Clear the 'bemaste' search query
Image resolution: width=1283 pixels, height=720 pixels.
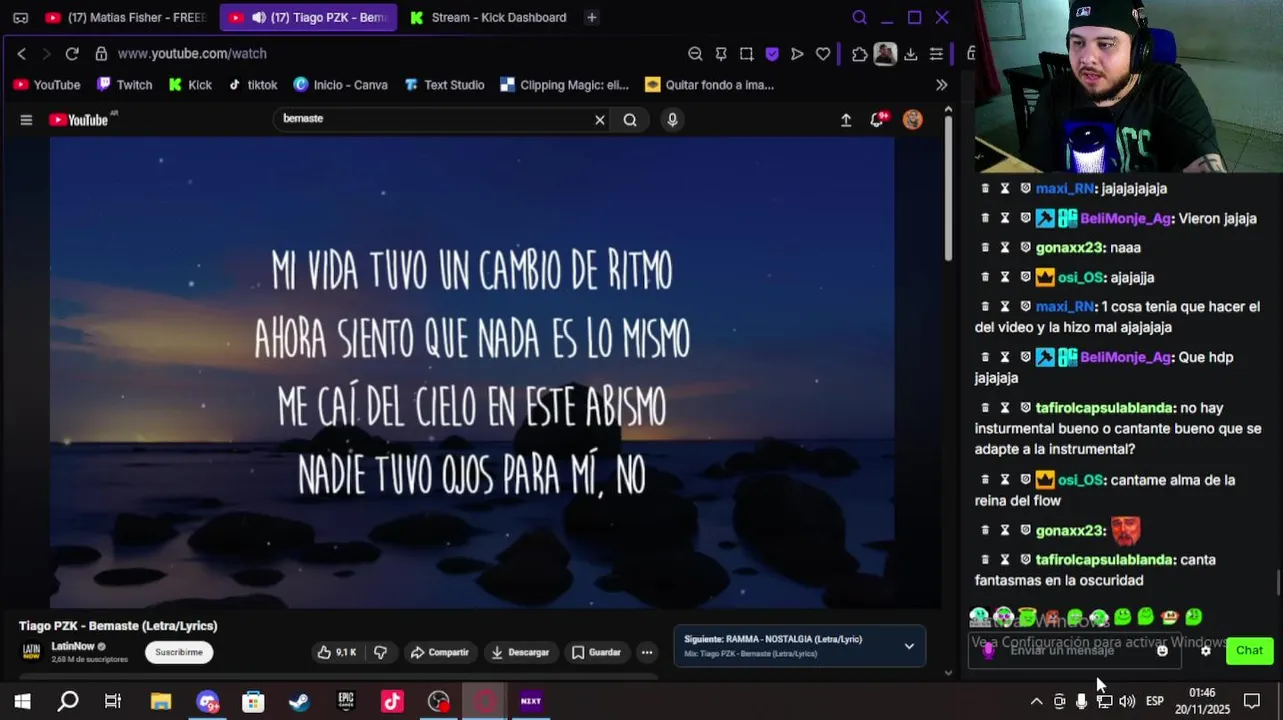pyautogui.click(x=600, y=120)
